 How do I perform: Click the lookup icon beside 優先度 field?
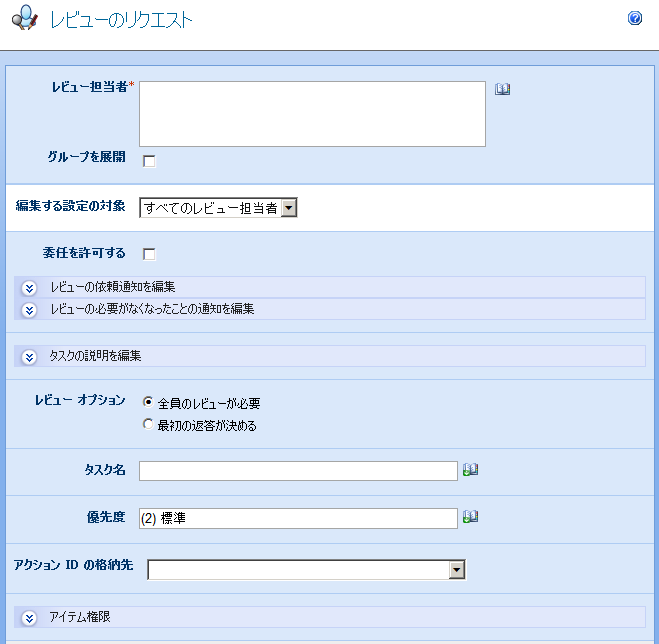tap(470, 516)
